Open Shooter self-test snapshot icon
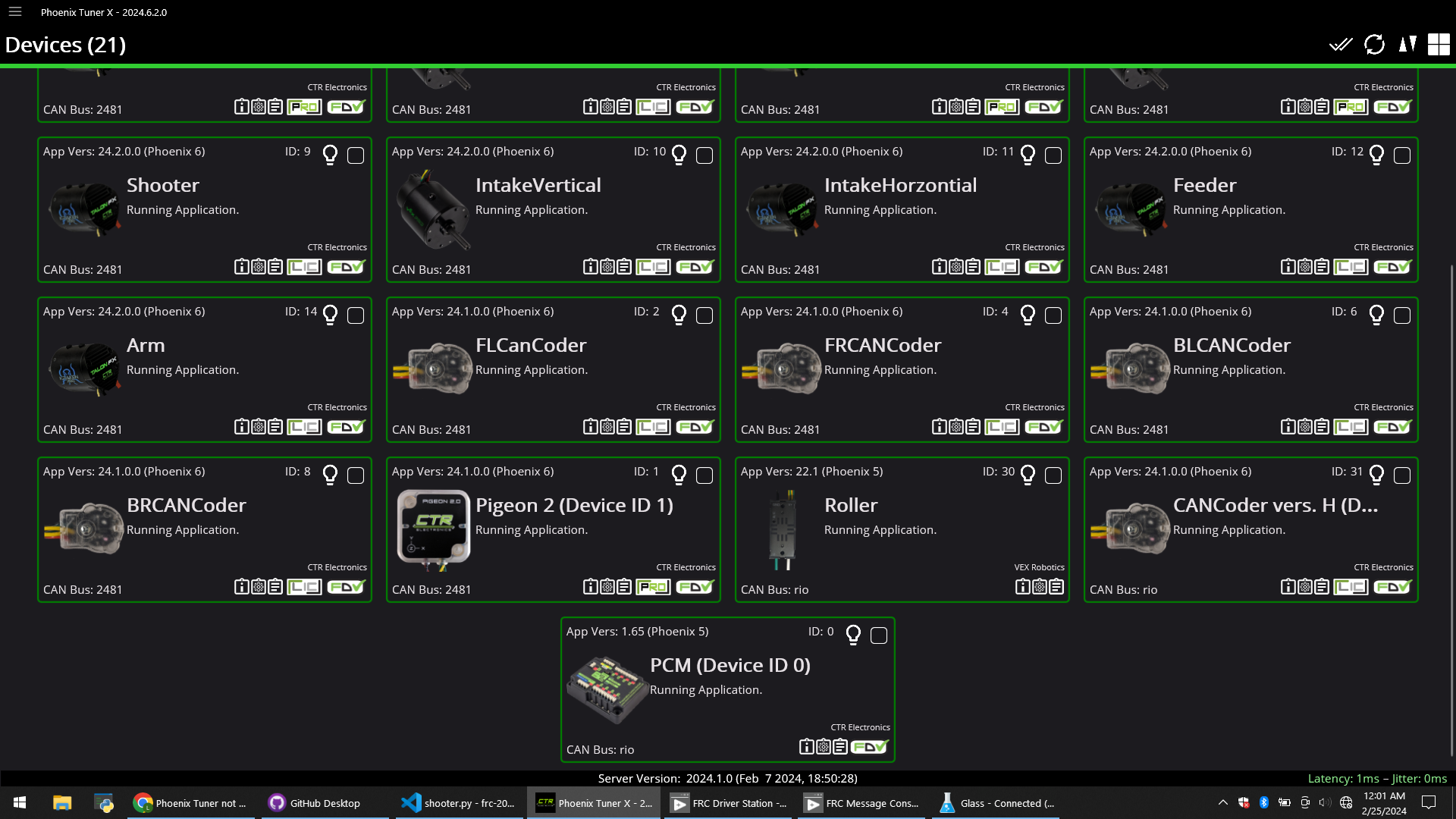 275,267
